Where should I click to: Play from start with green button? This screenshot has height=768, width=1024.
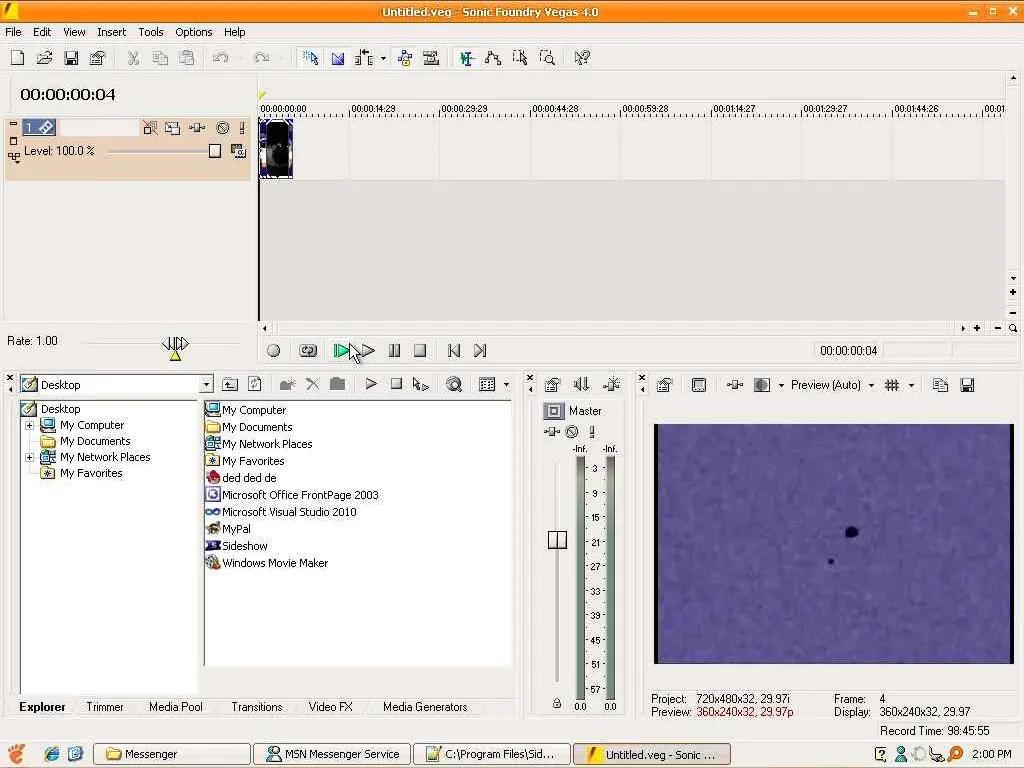(x=341, y=351)
